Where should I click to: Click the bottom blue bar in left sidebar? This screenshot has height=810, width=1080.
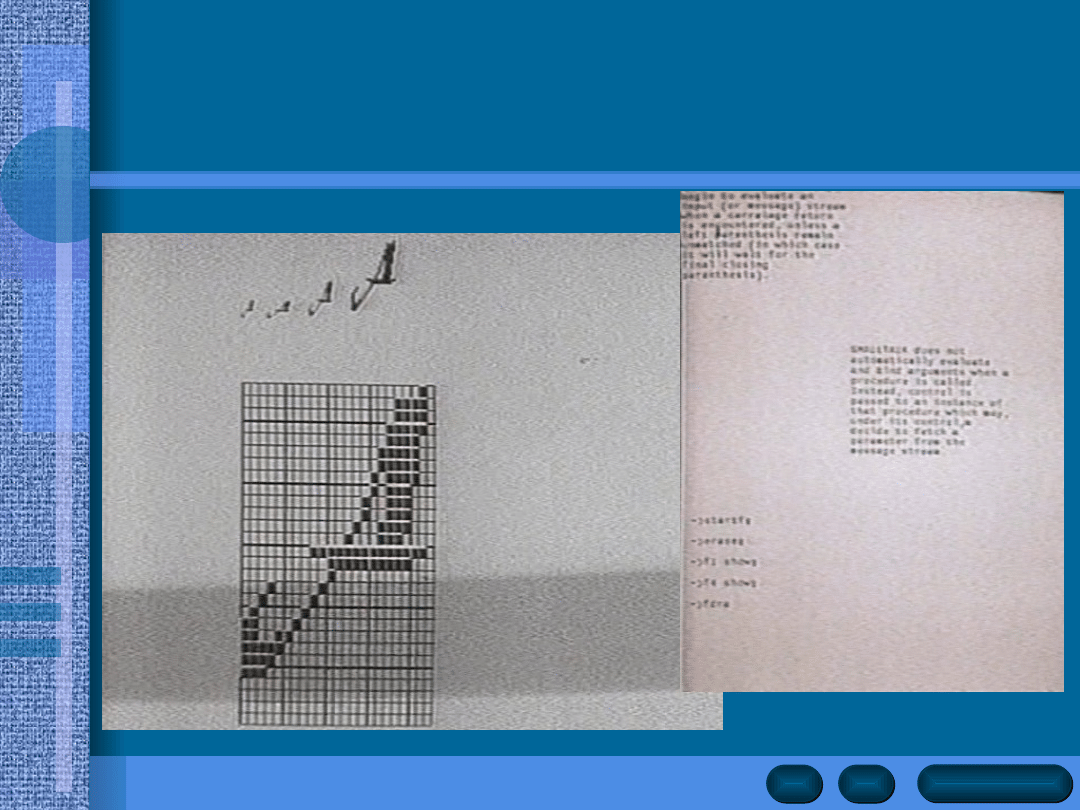pyautogui.click(x=30, y=648)
